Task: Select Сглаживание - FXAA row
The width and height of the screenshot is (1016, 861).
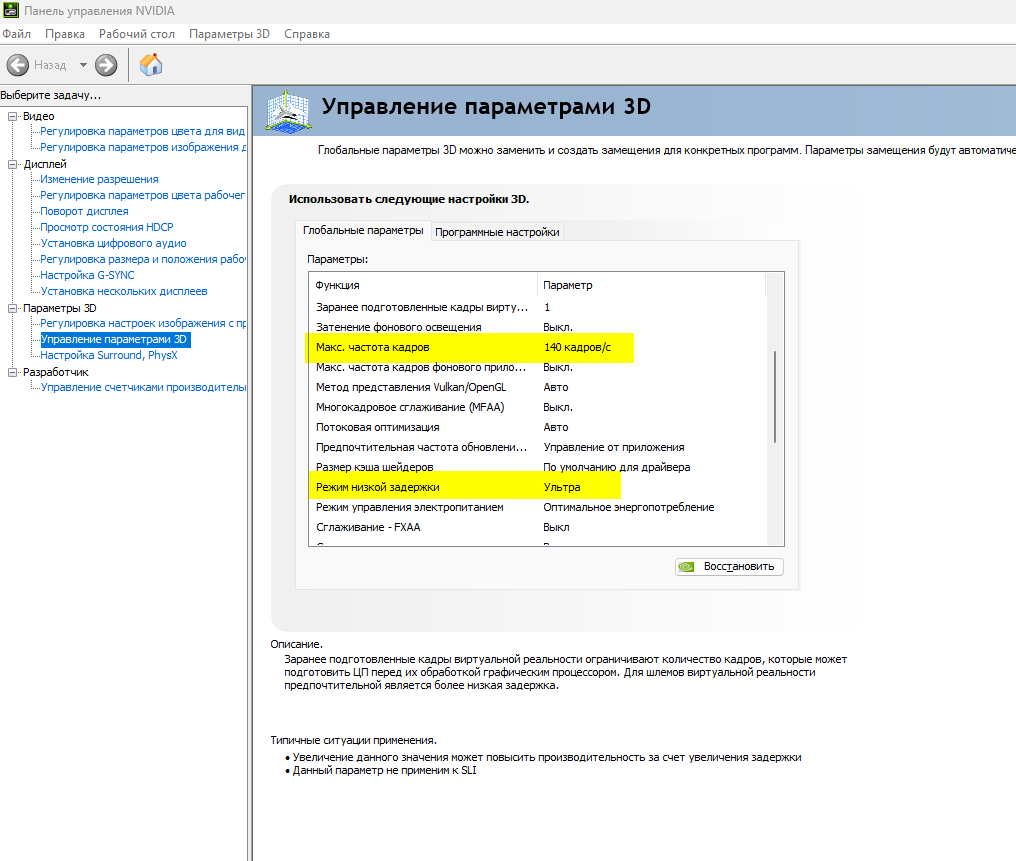Action: point(538,527)
